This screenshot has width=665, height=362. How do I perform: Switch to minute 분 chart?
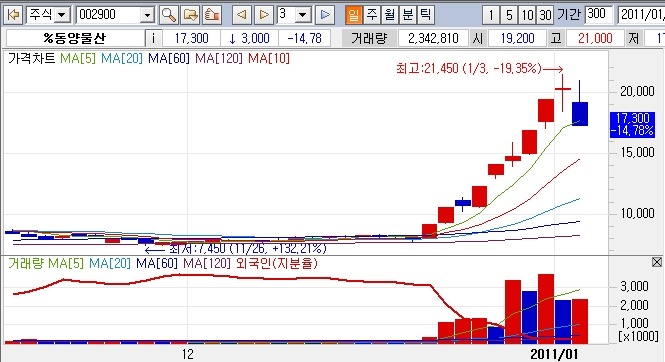pyautogui.click(x=407, y=15)
